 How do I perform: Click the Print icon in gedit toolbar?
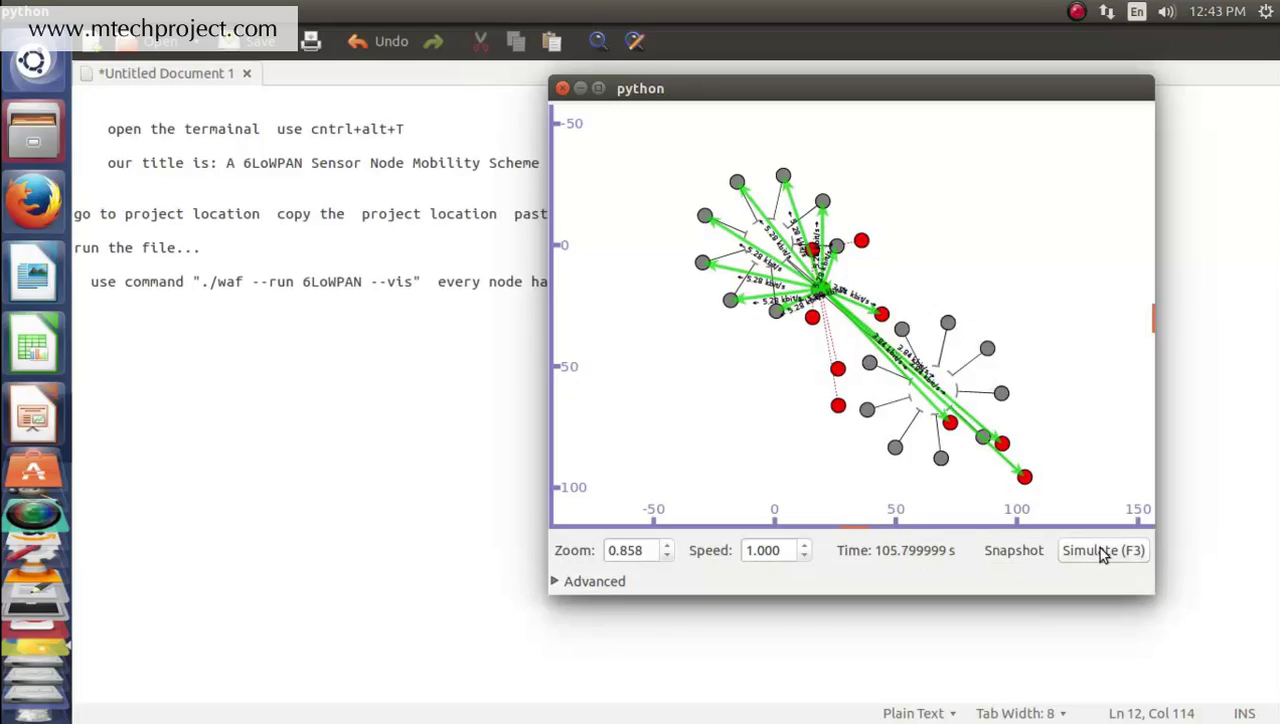(x=311, y=41)
